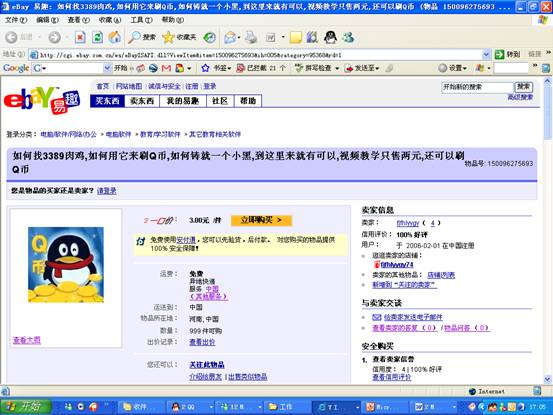553x415 pixels.
Task: Switch to the 我的易趣 tab
Action: 183,101
